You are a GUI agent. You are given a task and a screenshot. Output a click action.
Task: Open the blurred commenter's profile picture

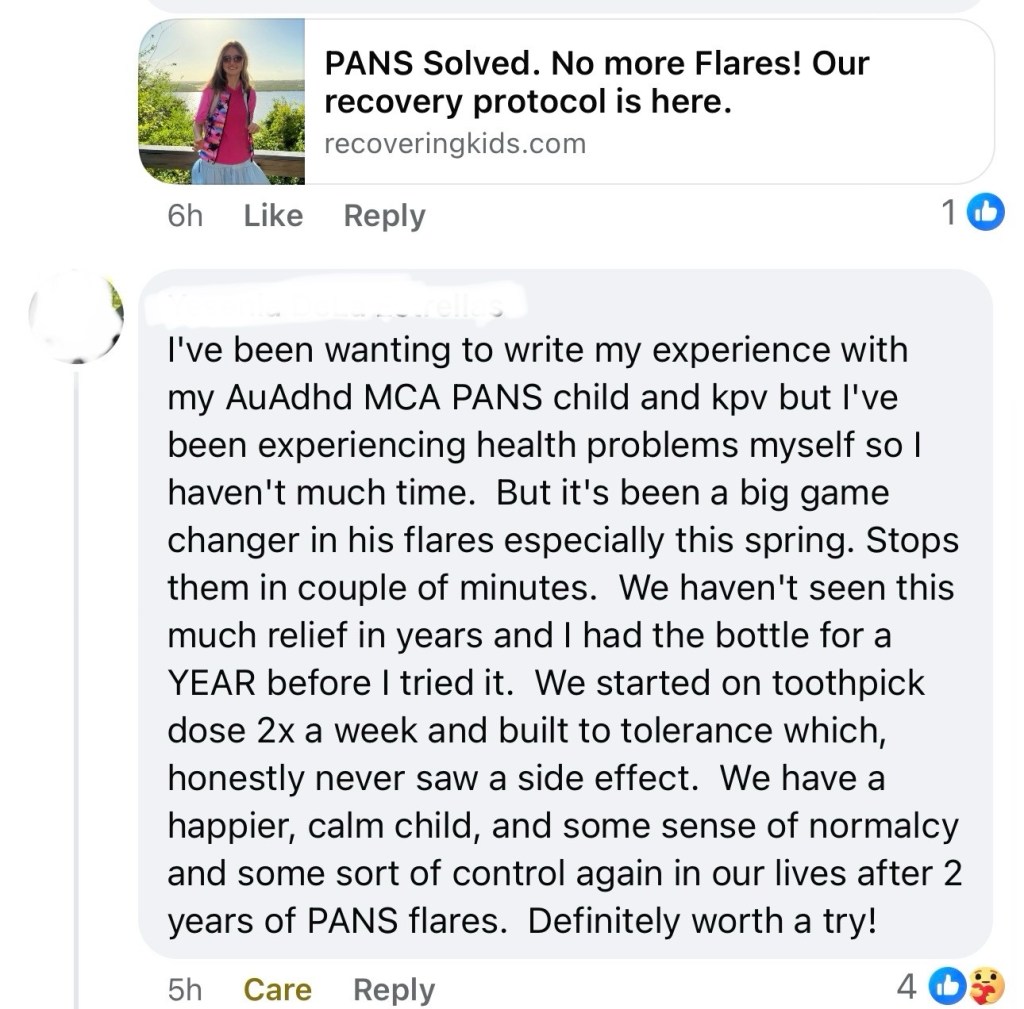click(x=76, y=315)
